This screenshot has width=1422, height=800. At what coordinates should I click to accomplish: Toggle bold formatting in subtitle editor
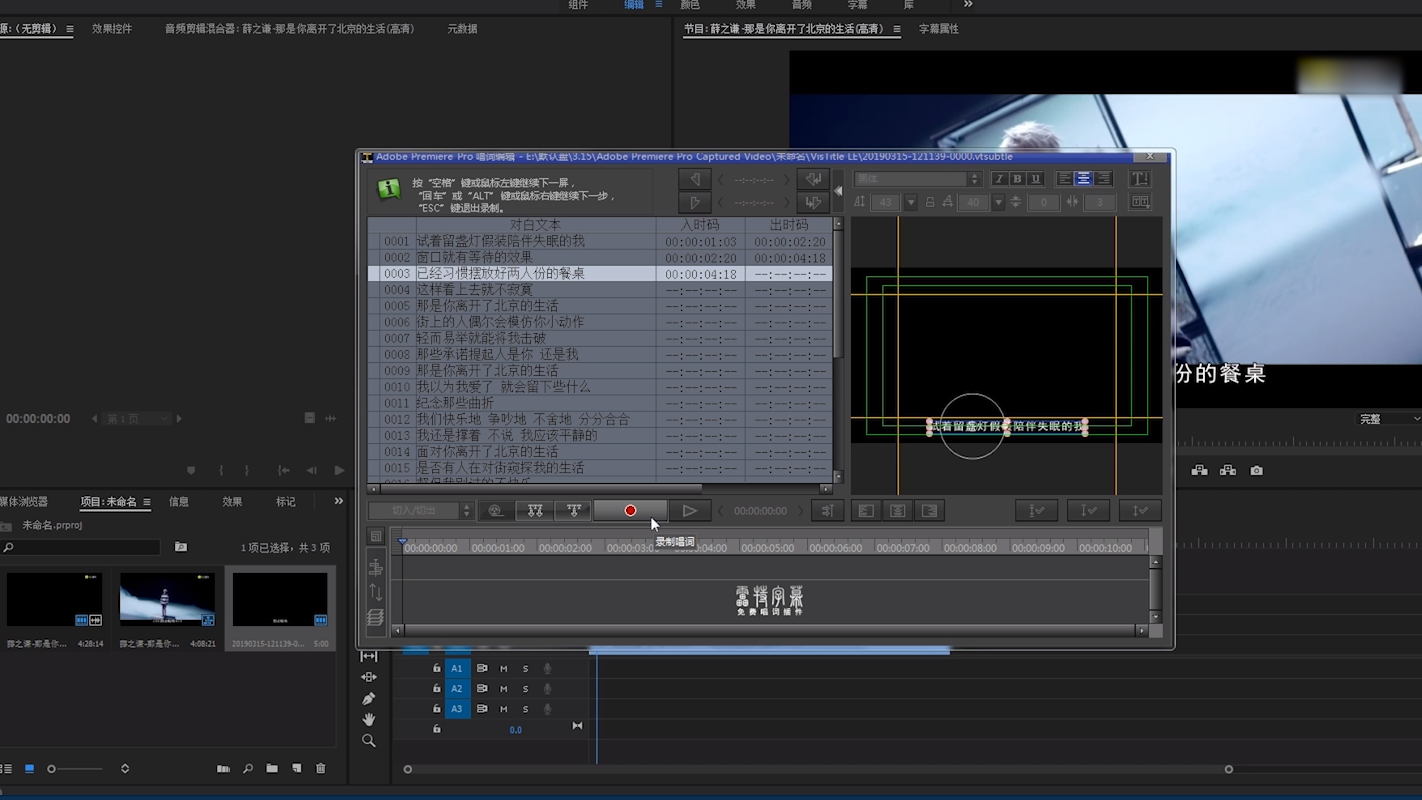[x=1017, y=179]
